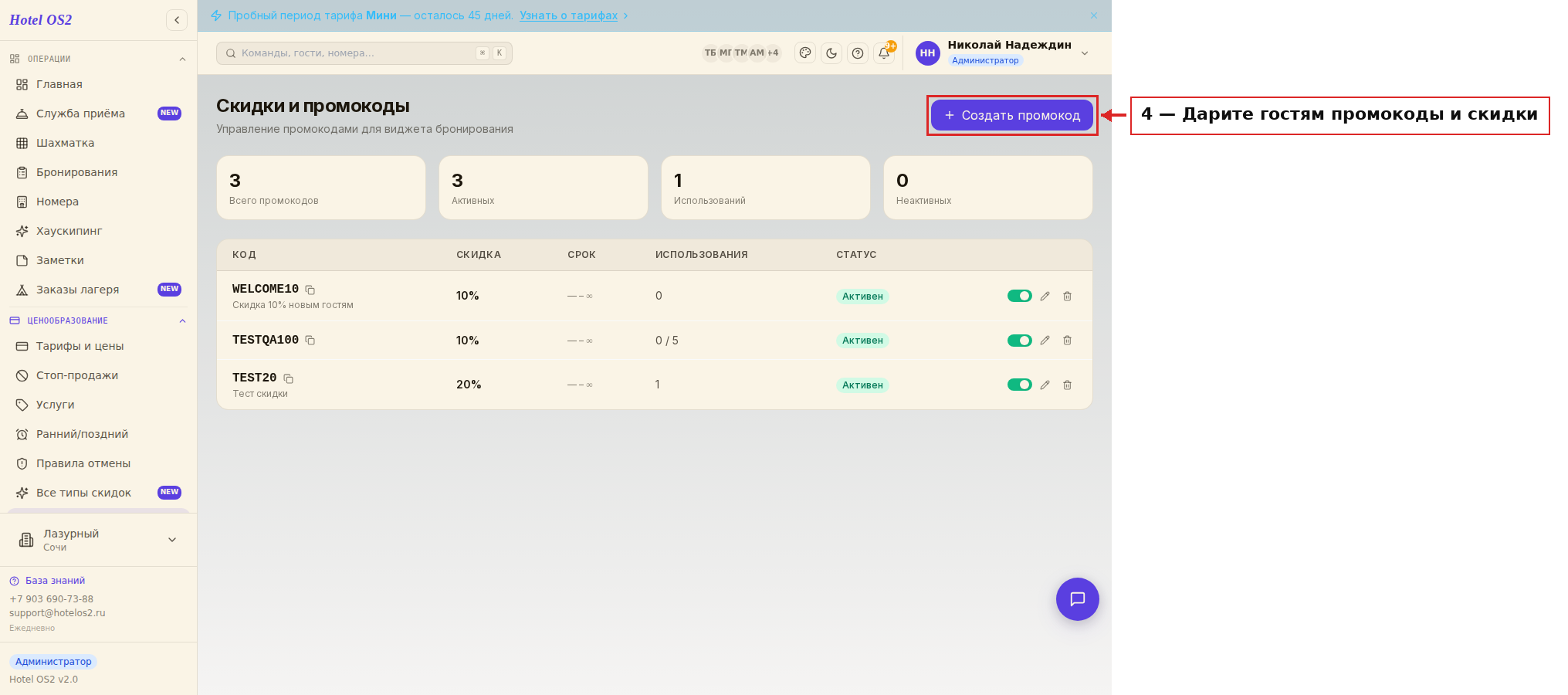Image resolution: width=1568 pixels, height=695 pixels.
Task: Open the color theme palette icon
Action: [805, 53]
